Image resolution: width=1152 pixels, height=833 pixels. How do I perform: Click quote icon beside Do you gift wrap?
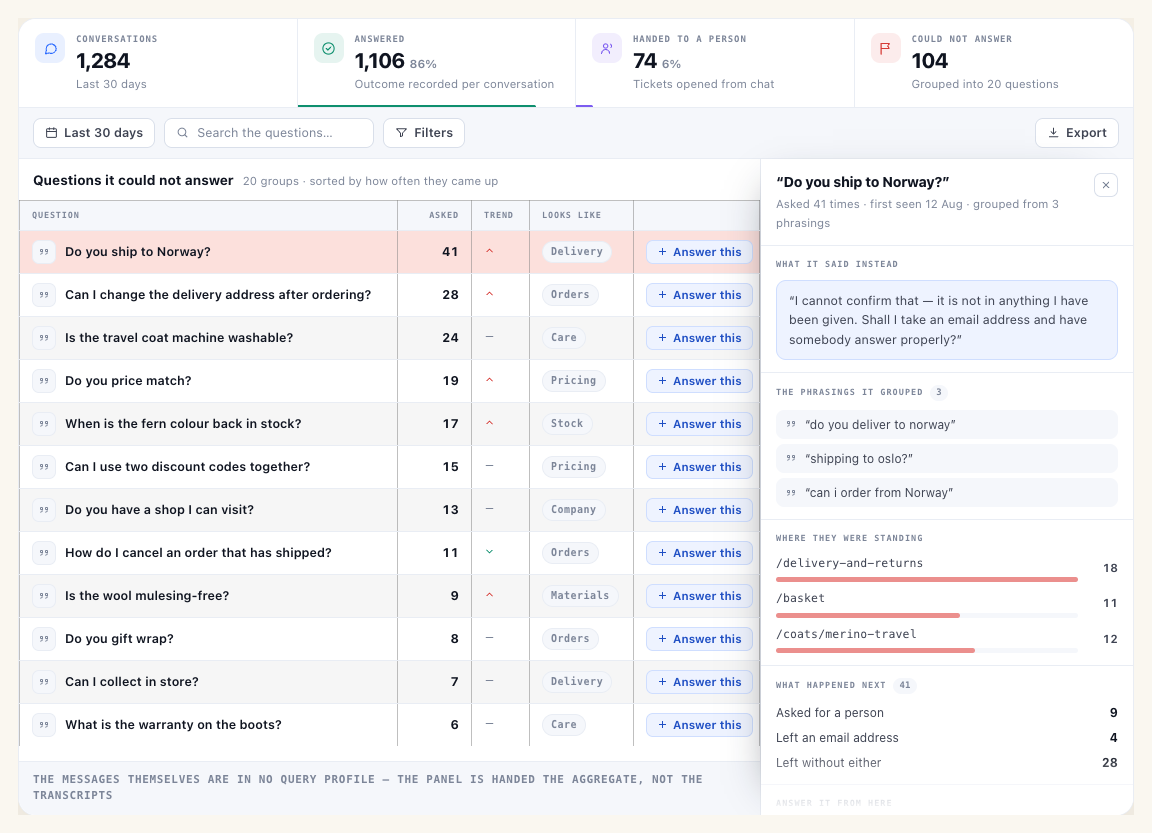tap(44, 639)
